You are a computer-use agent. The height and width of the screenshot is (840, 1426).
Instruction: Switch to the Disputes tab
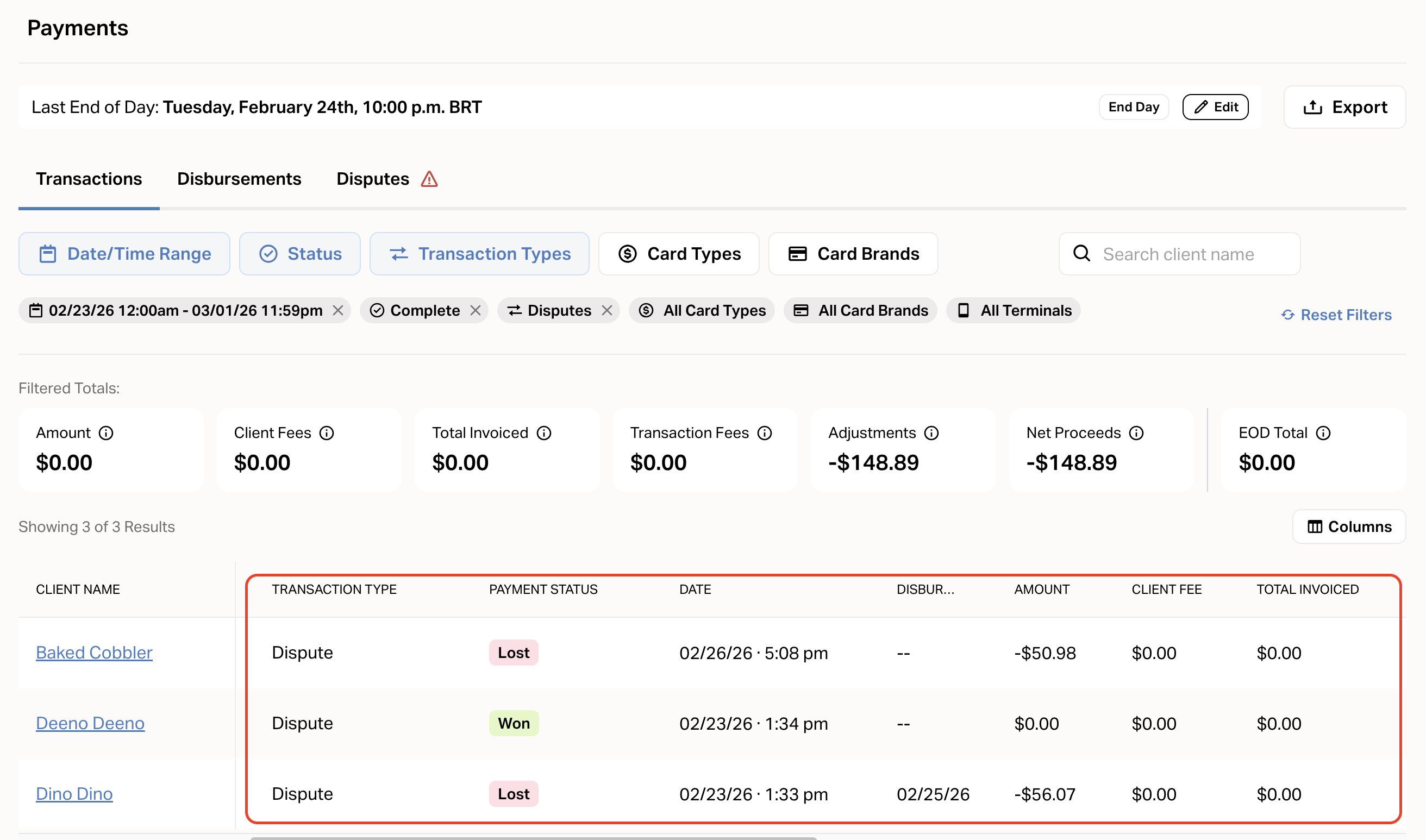(x=372, y=179)
